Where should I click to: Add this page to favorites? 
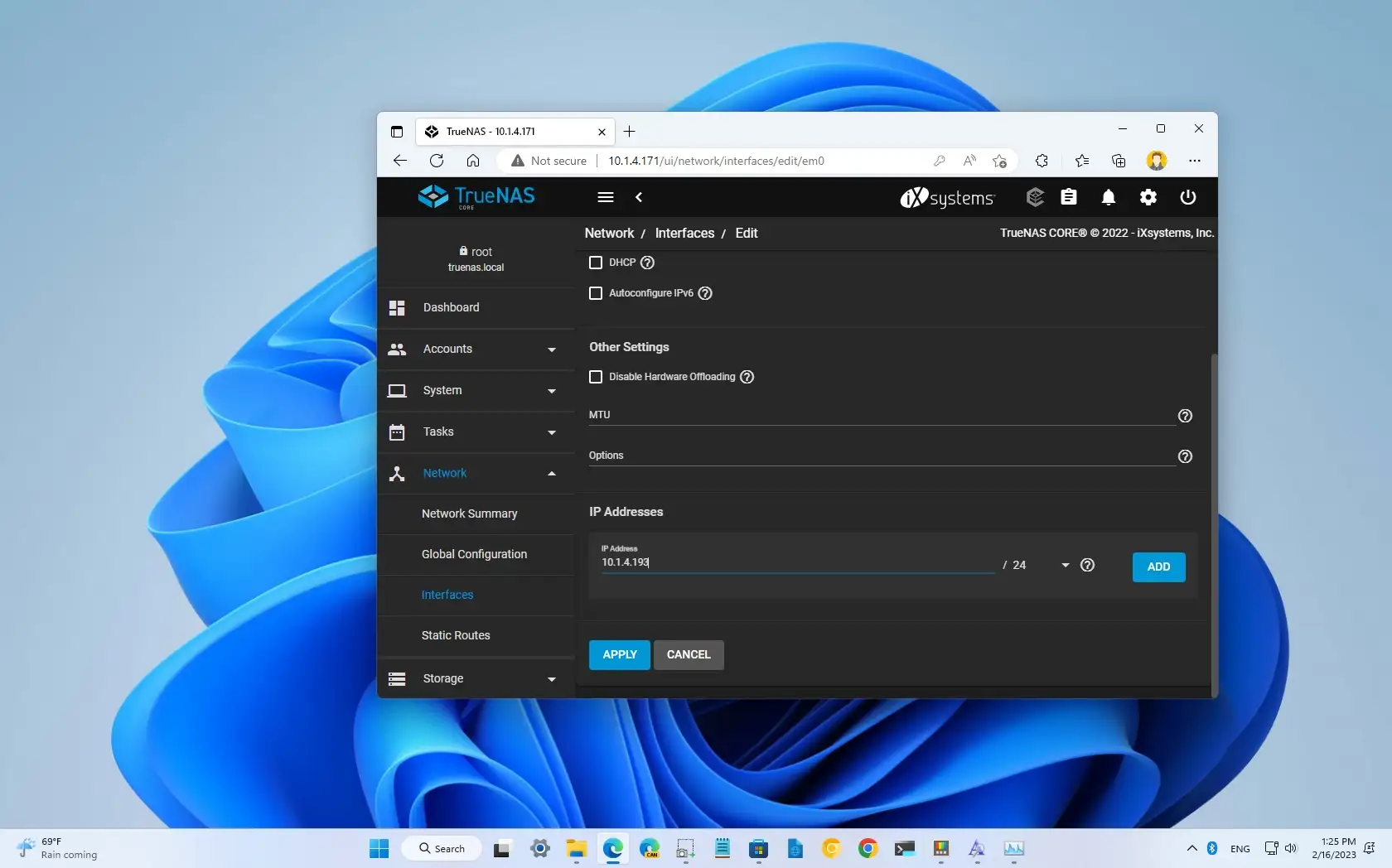click(999, 161)
